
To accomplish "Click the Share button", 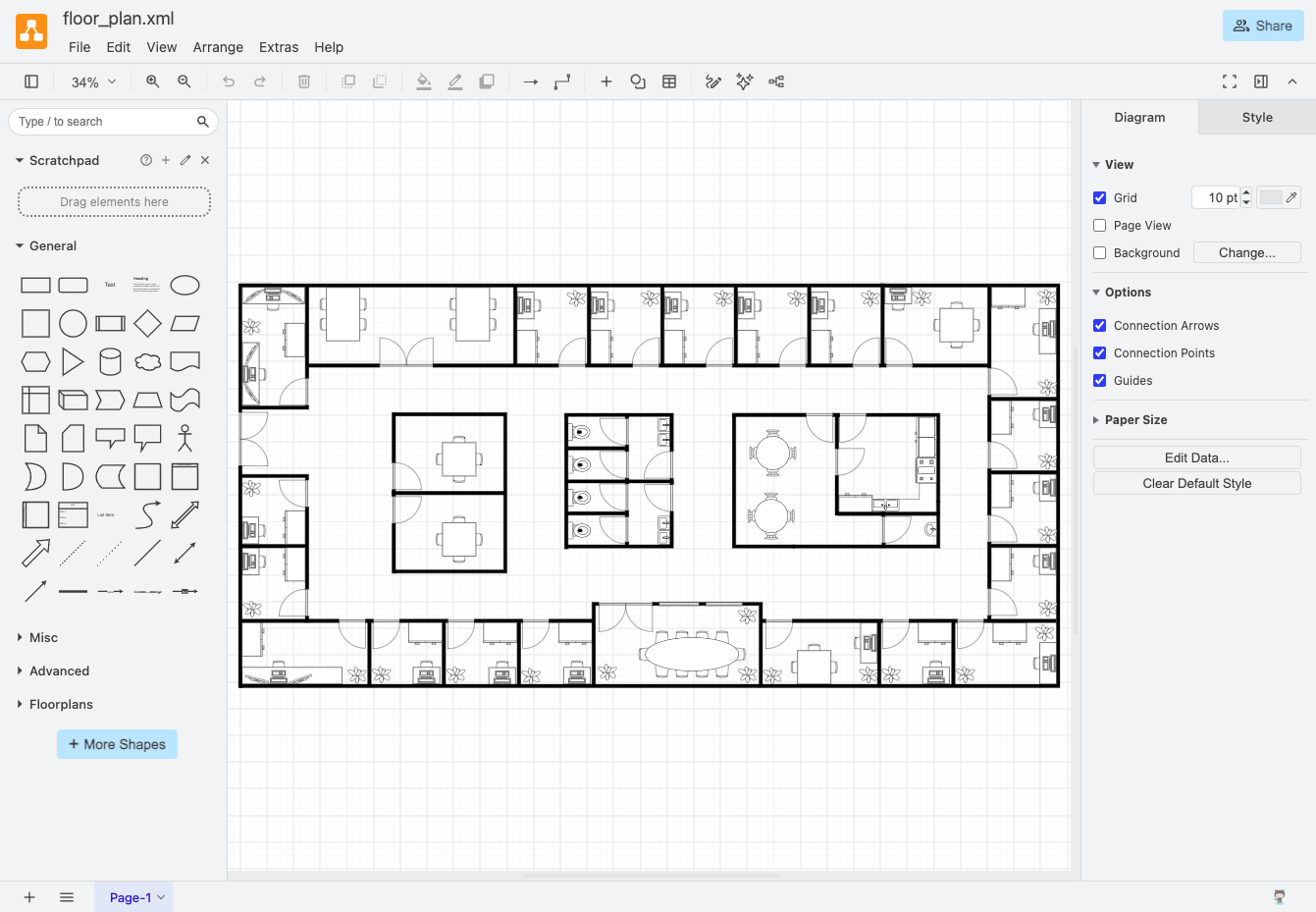I will (1263, 26).
